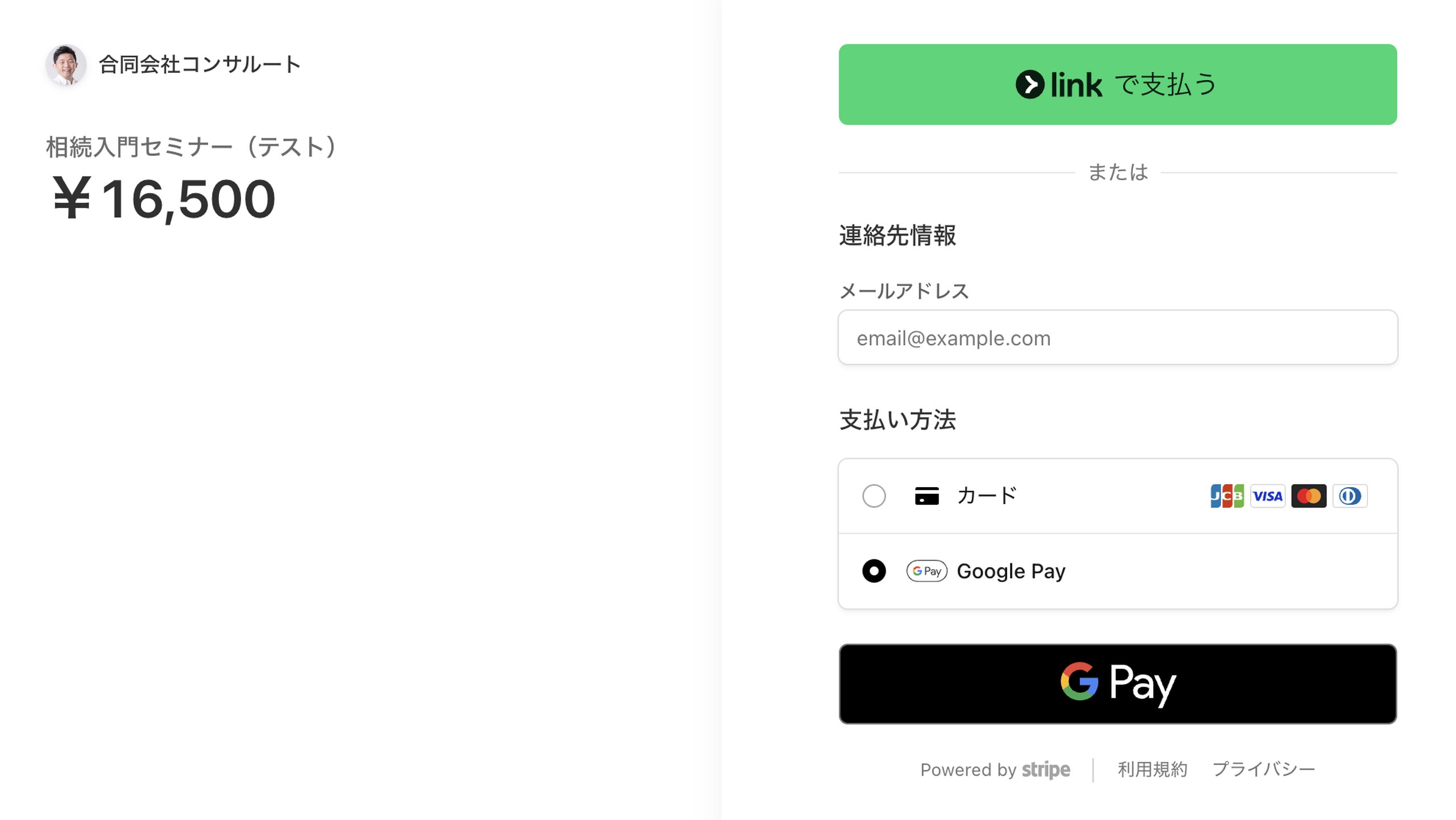Select the card payment radio button
Image resolution: width=1456 pixels, height=820 pixels.
[x=874, y=496]
